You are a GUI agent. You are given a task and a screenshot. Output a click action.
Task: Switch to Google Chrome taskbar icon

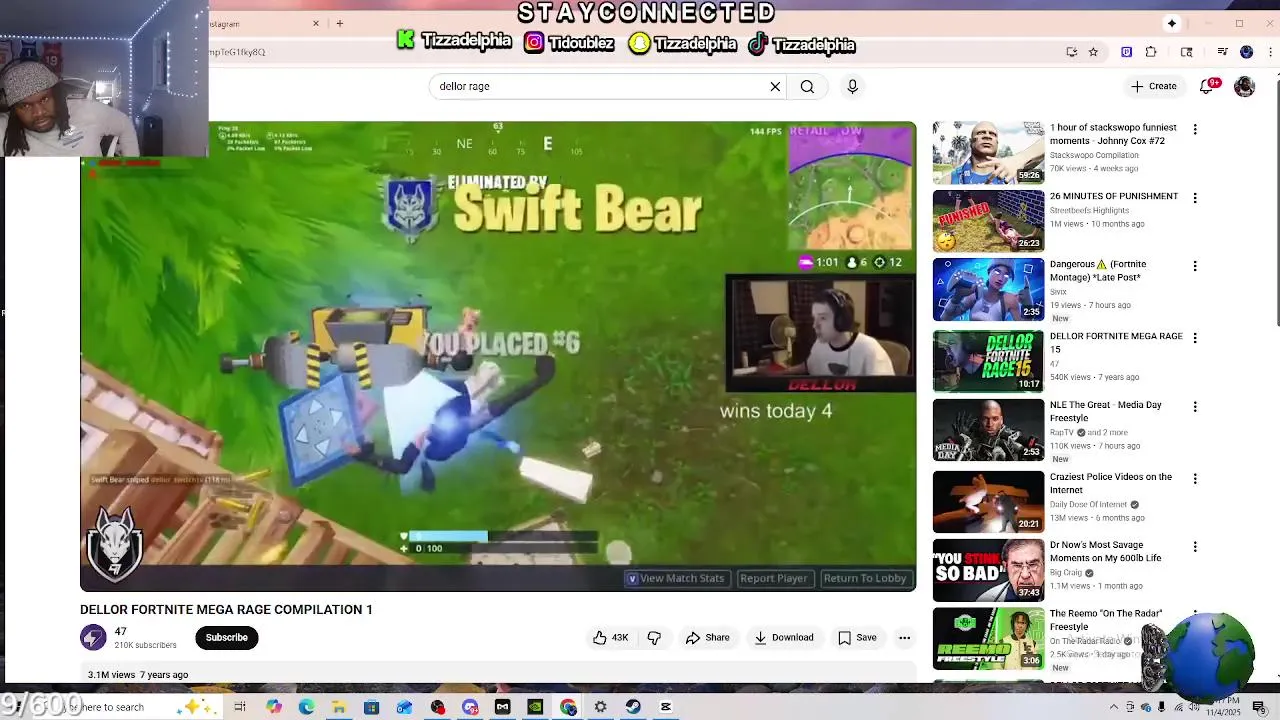pos(568,707)
